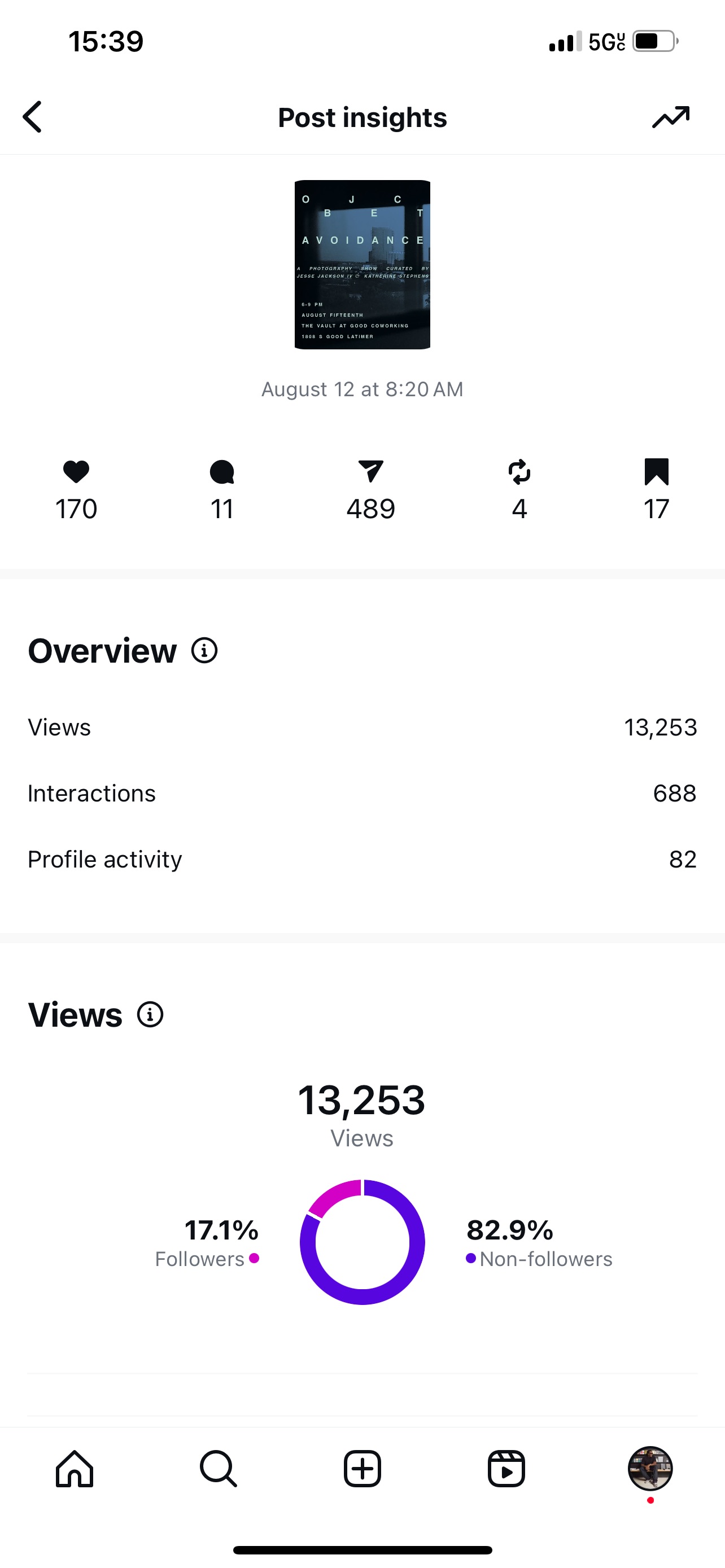The height and width of the screenshot is (1568, 725).
Task: Open the profile avatar tab
Action: click(650, 1468)
